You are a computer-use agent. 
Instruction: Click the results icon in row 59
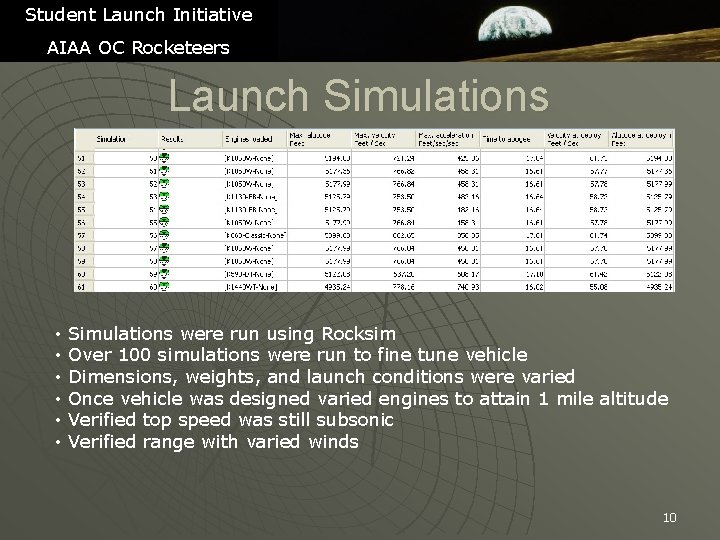pos(164,261)
